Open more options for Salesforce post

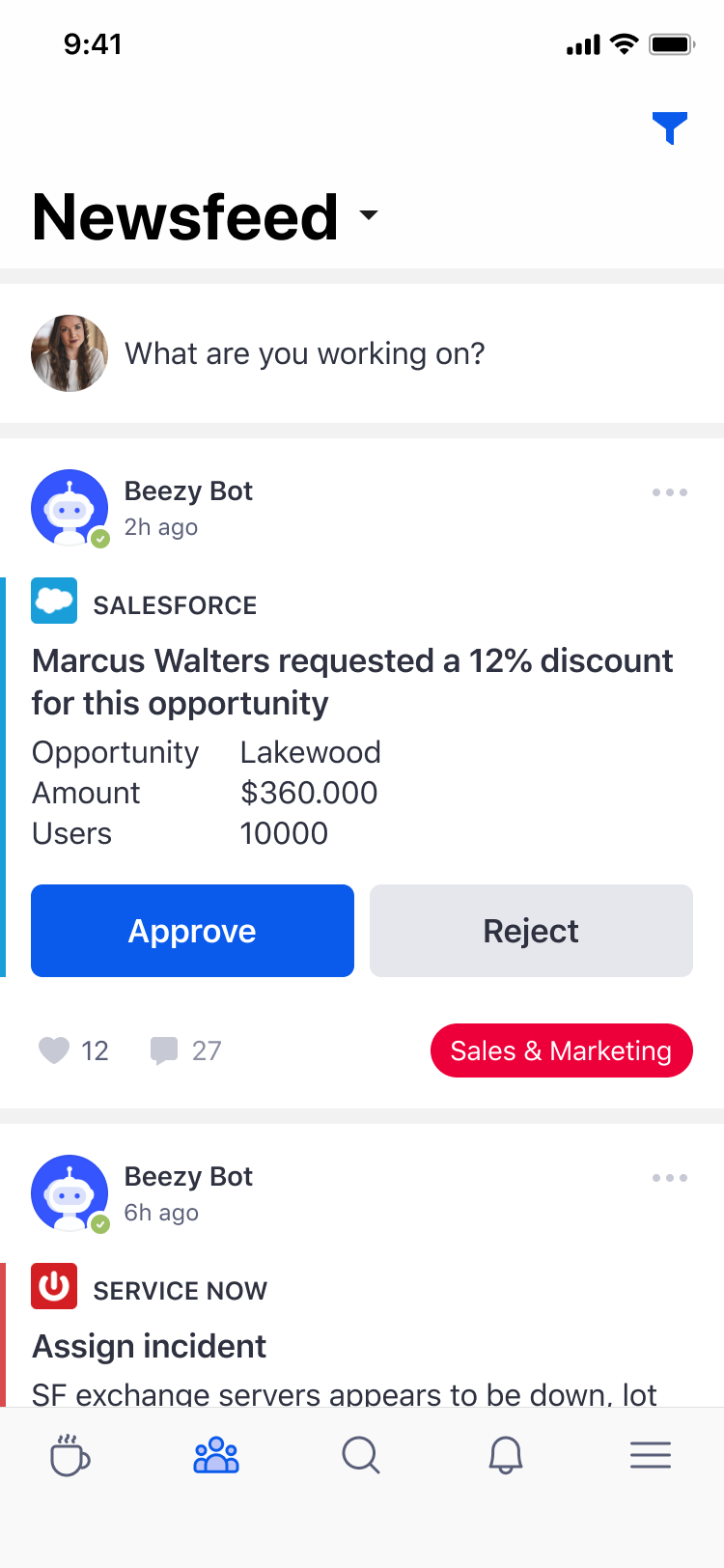pyautogui.click(x=669, y=492)
